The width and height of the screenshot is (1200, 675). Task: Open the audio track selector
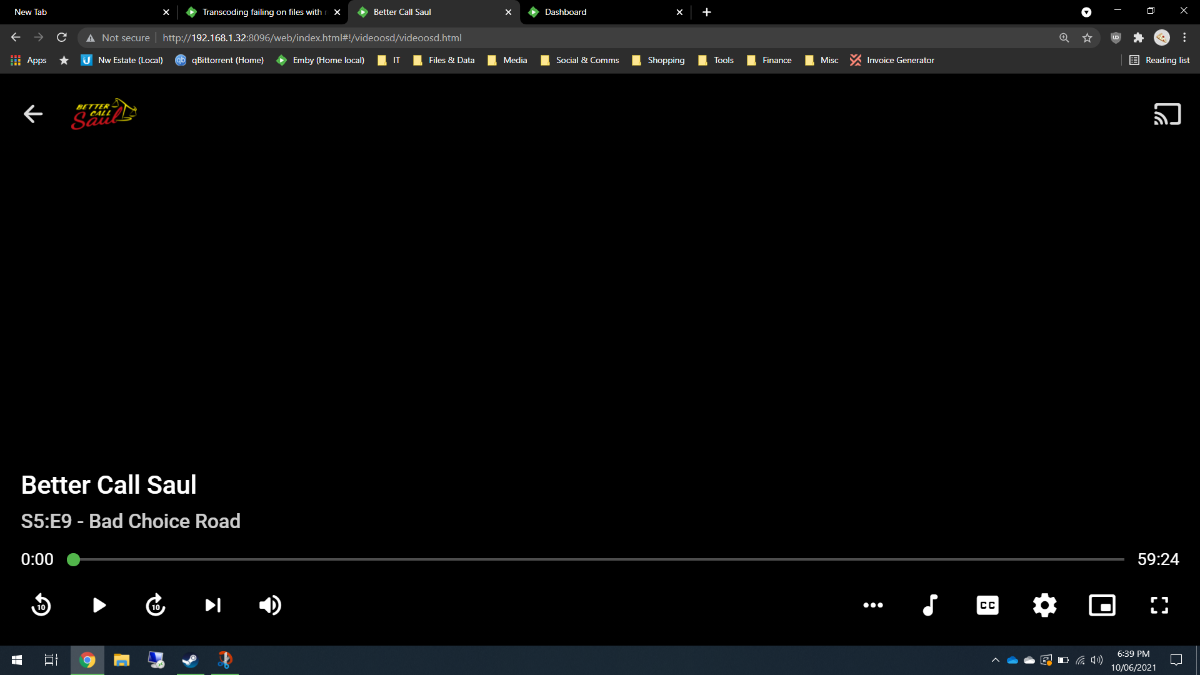[x=930, y=604]
